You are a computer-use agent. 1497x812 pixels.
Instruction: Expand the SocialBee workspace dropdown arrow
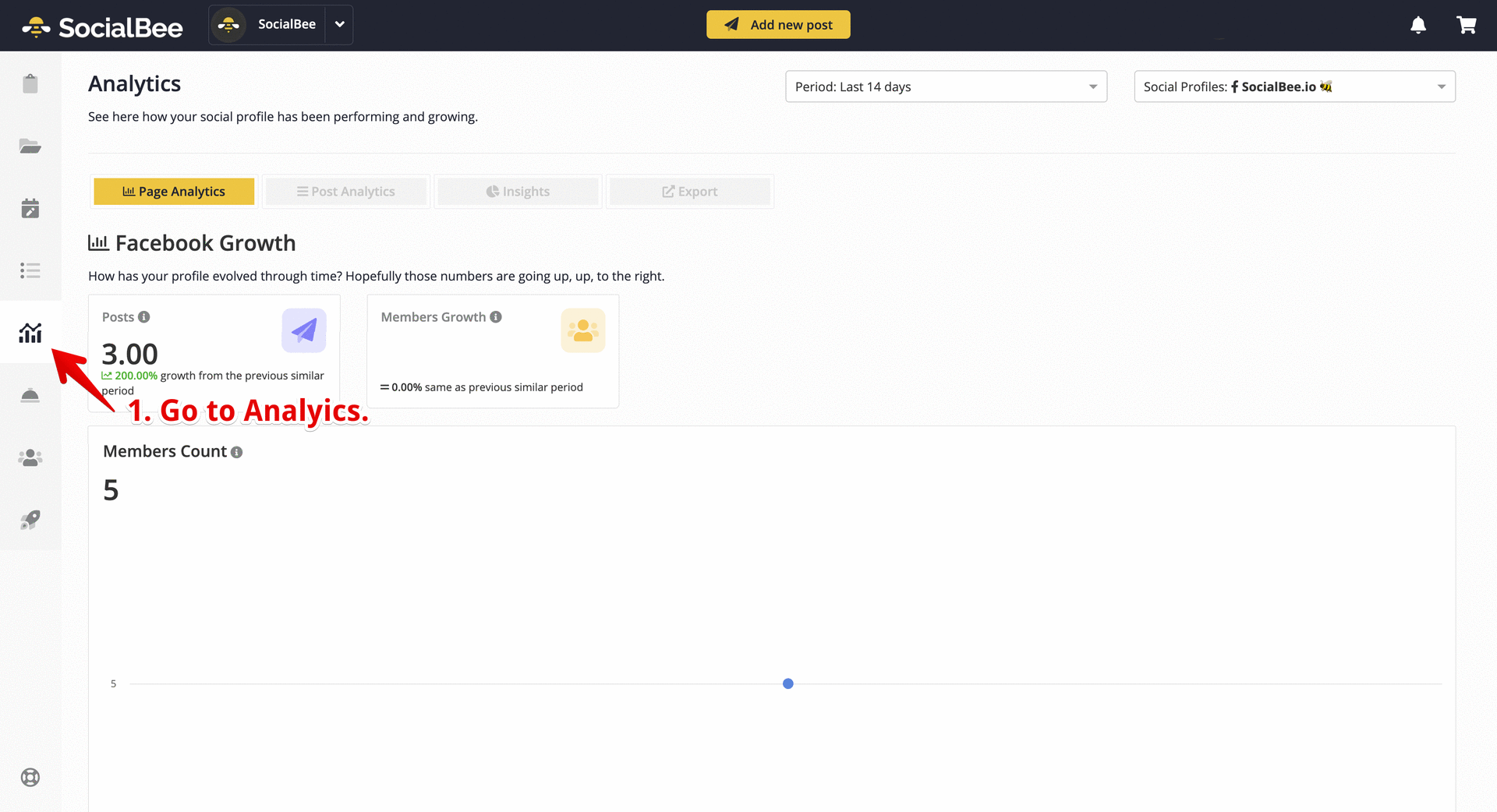pyautogui.click(x=339, y=25)
